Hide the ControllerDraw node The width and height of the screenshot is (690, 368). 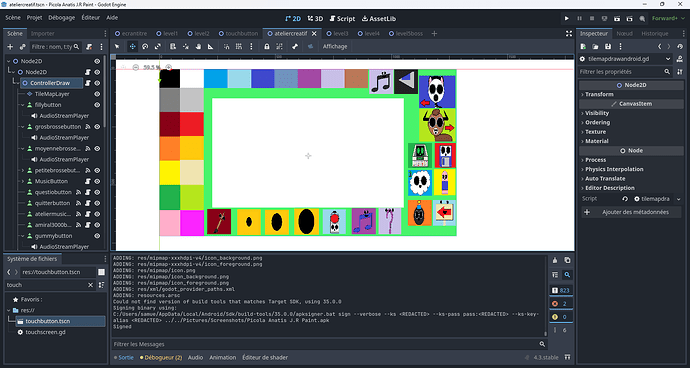coord(97,83)
